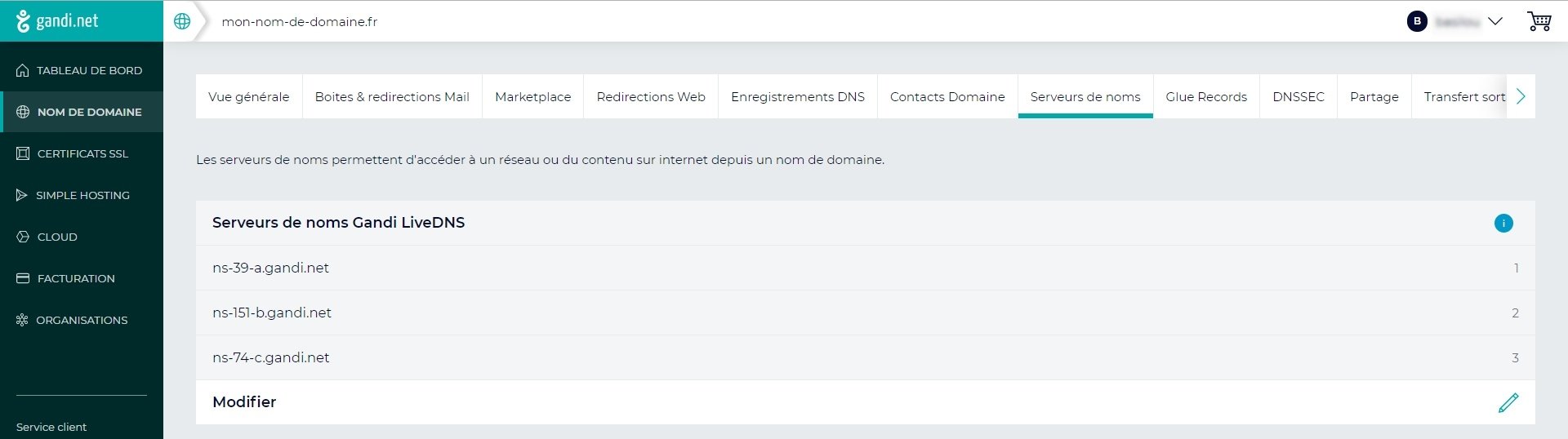The height and width of the screenshot is (439, 1568).
Task: Expand the account dropdown chevron
Action: [1495, 21]
